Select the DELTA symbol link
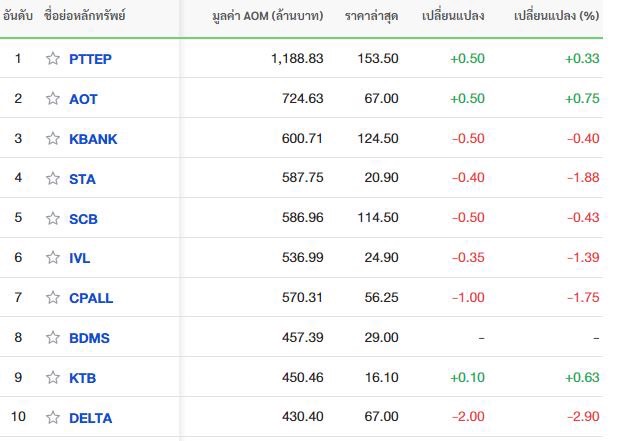This screenshot has width=619, height=441. coord(90,418)
